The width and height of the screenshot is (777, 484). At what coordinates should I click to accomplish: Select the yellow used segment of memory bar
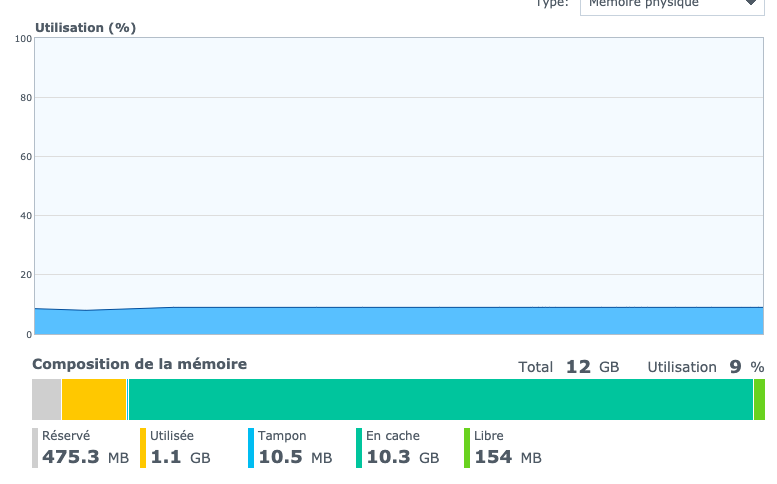pyautogui.click(x=93, y=399)
